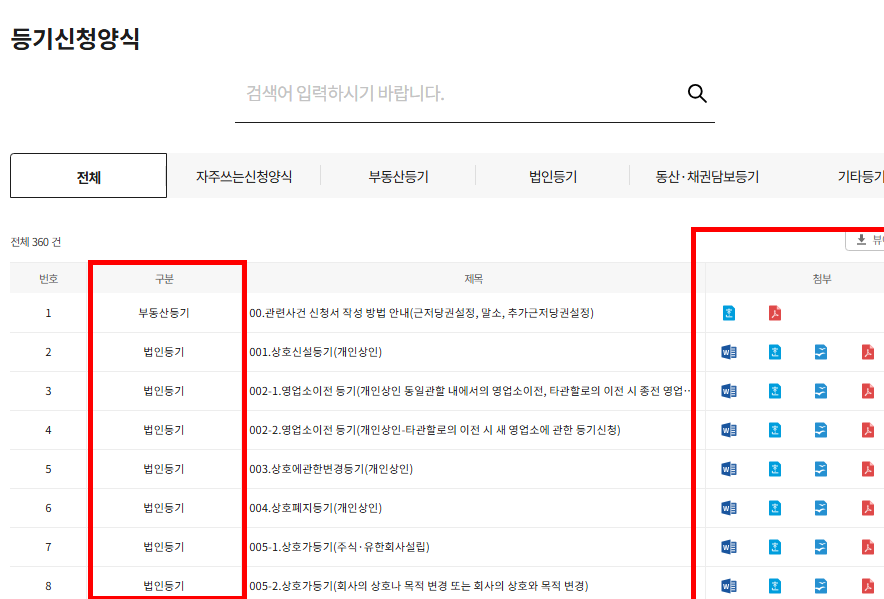Screen dimensions: 884x599
Task: Download the PDF attachment for row 1
Action: [774, 312]
